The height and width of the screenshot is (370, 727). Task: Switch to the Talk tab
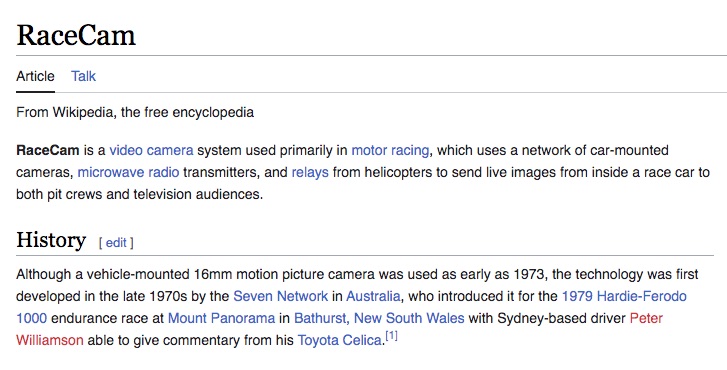click(x=83, y=76)
